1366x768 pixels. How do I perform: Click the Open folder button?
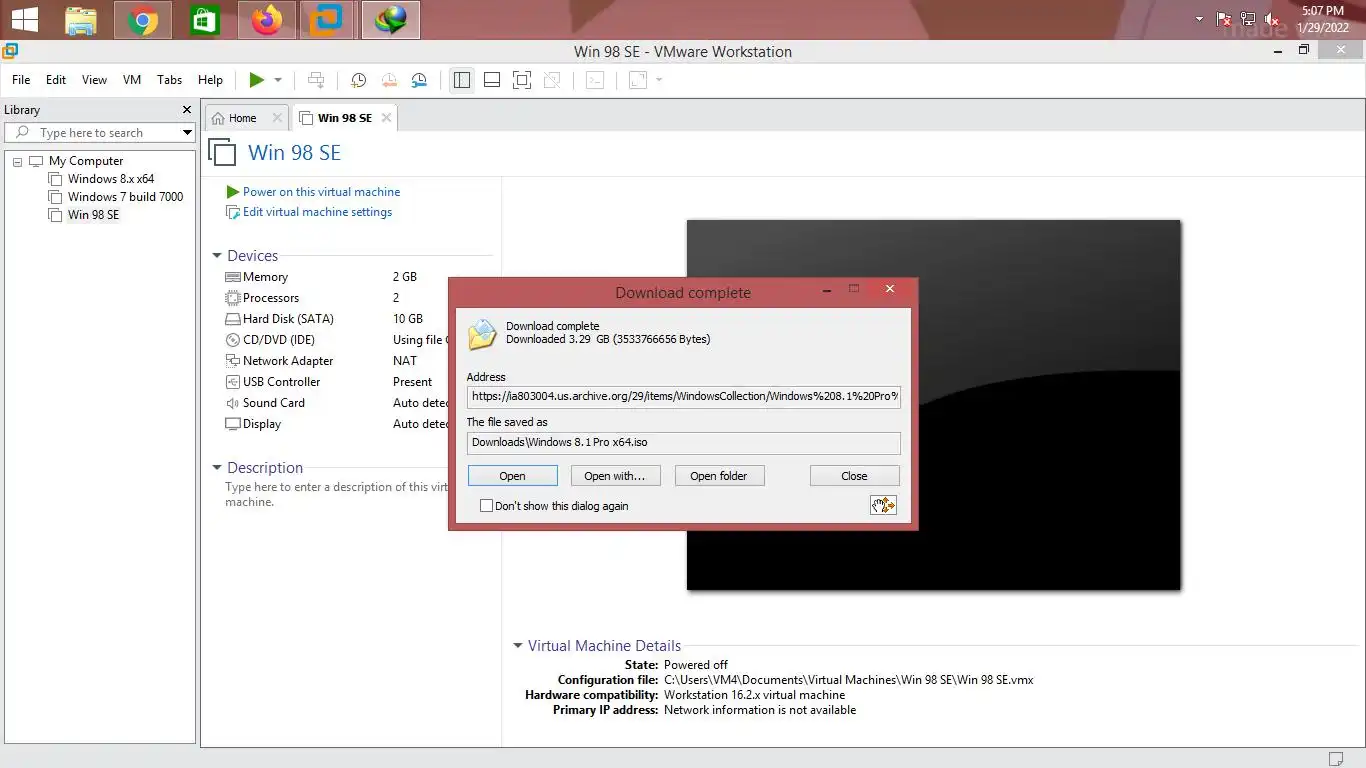[719, 476]
